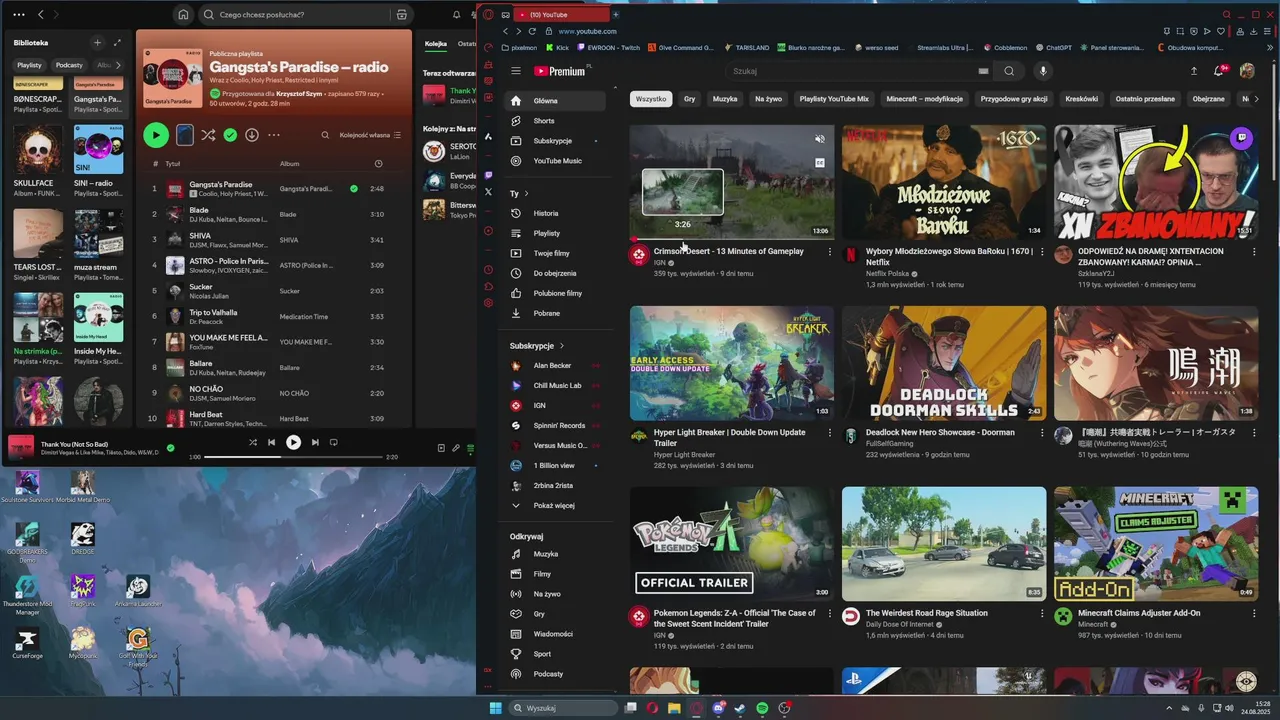Open Historia in YouTube sidebar
The width and height of the screenshot is (1280, 720).
556,213
